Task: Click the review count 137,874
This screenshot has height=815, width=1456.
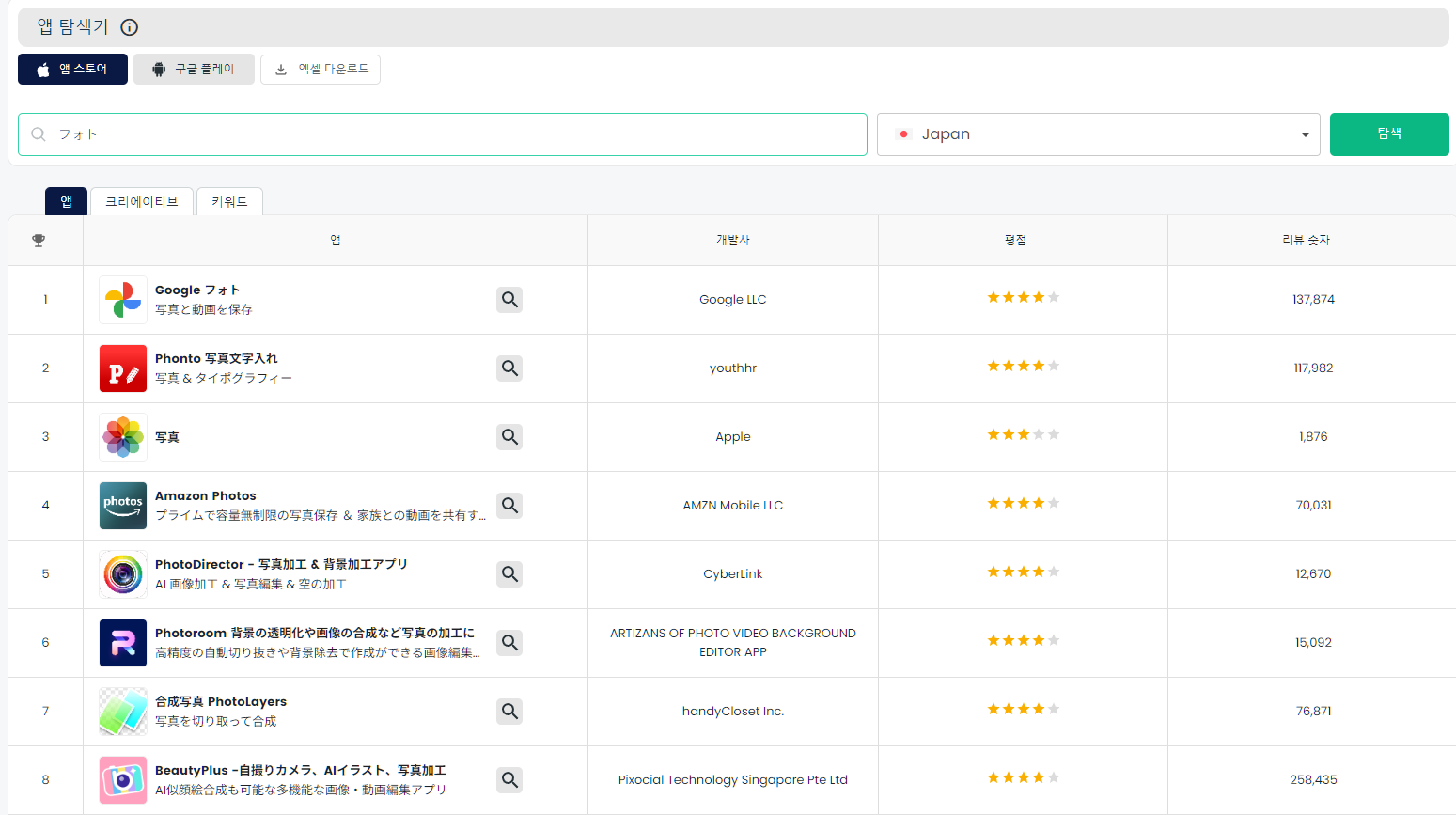Action: coord(1313,300)
